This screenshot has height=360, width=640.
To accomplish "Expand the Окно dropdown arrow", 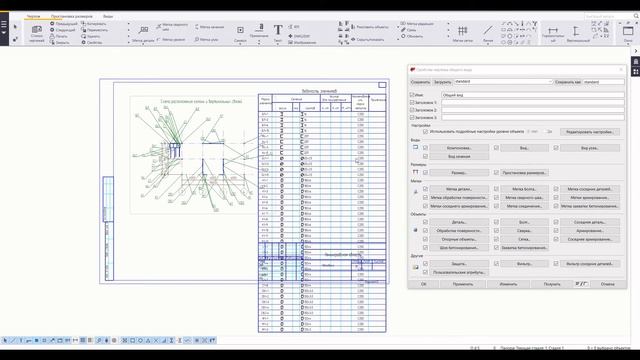I will point(628,44).
